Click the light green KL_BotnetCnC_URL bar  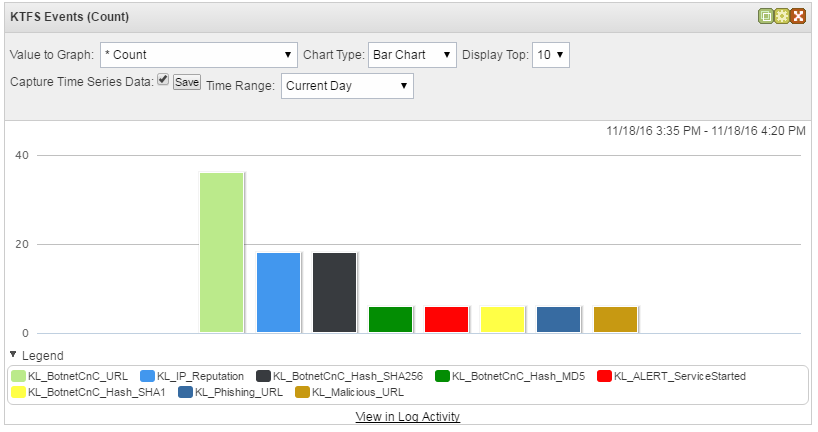[222, 252]
